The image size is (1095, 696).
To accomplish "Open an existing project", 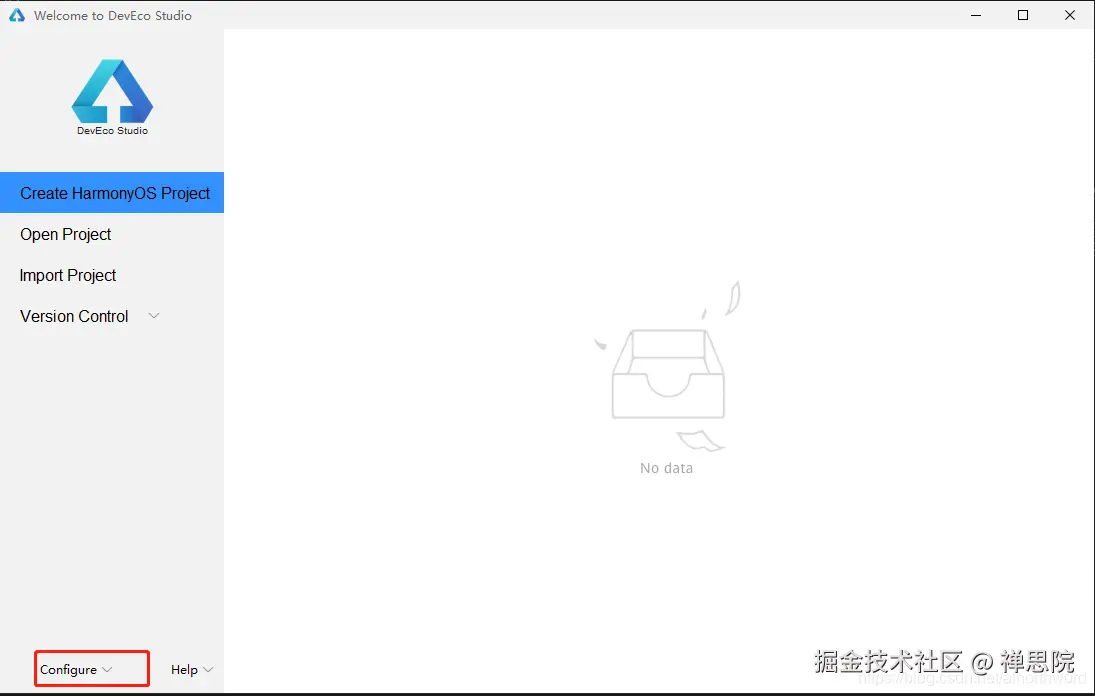I will 65,234.
